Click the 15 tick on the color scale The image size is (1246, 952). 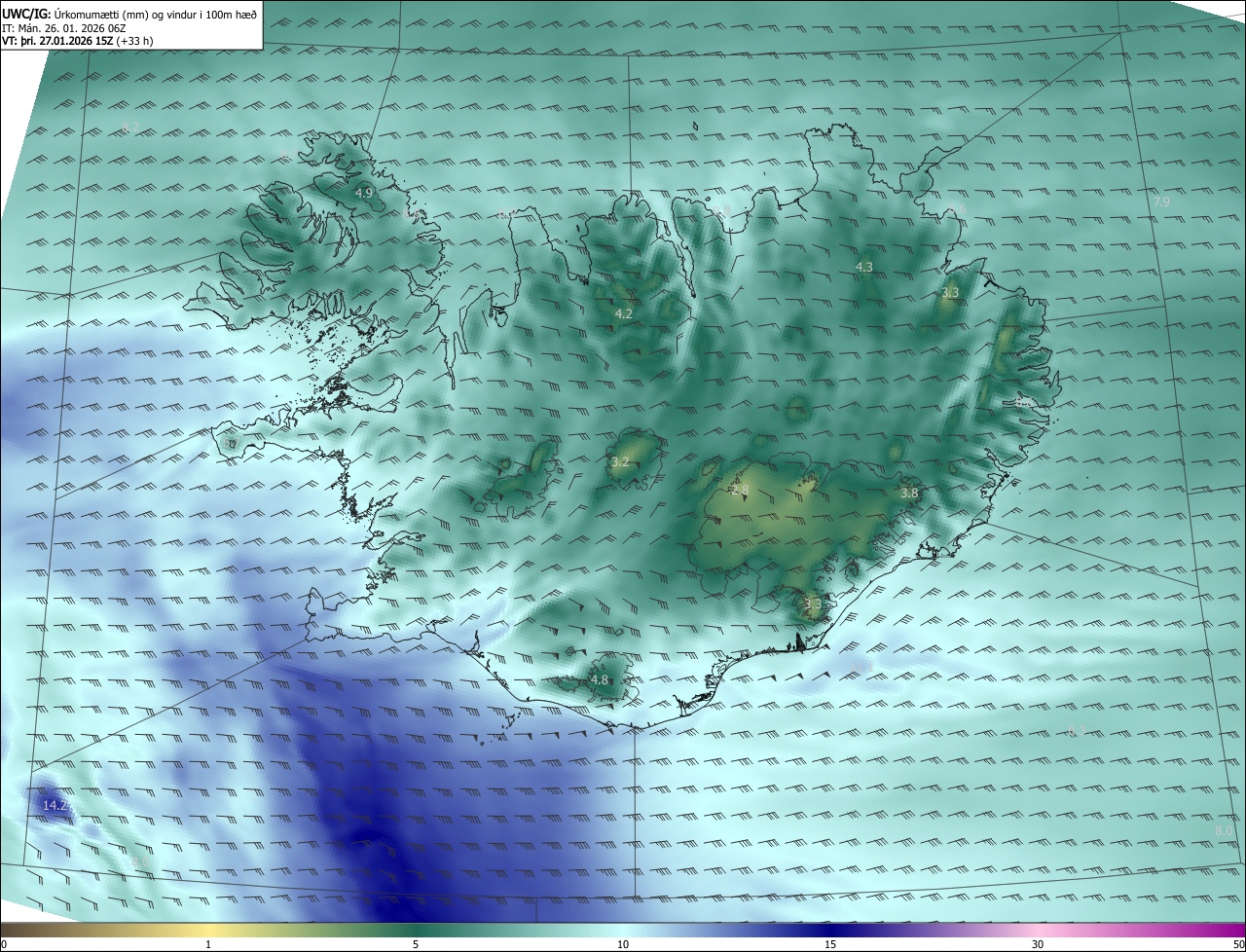830,944
